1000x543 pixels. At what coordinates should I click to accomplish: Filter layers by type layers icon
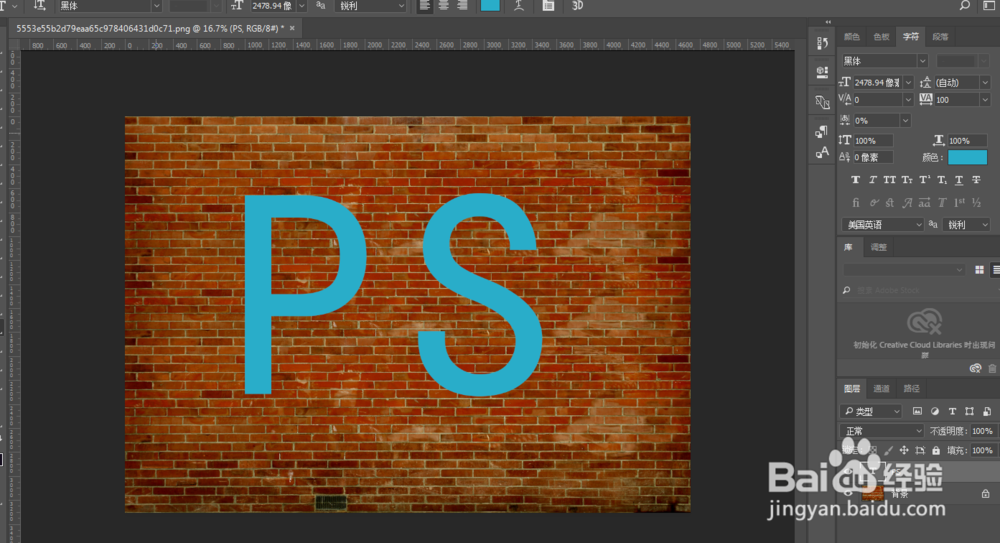[952, 412]
